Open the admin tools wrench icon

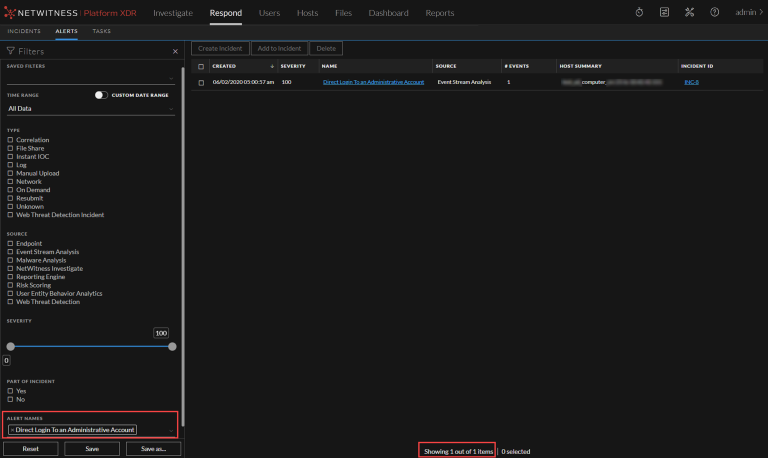(690, 13)
